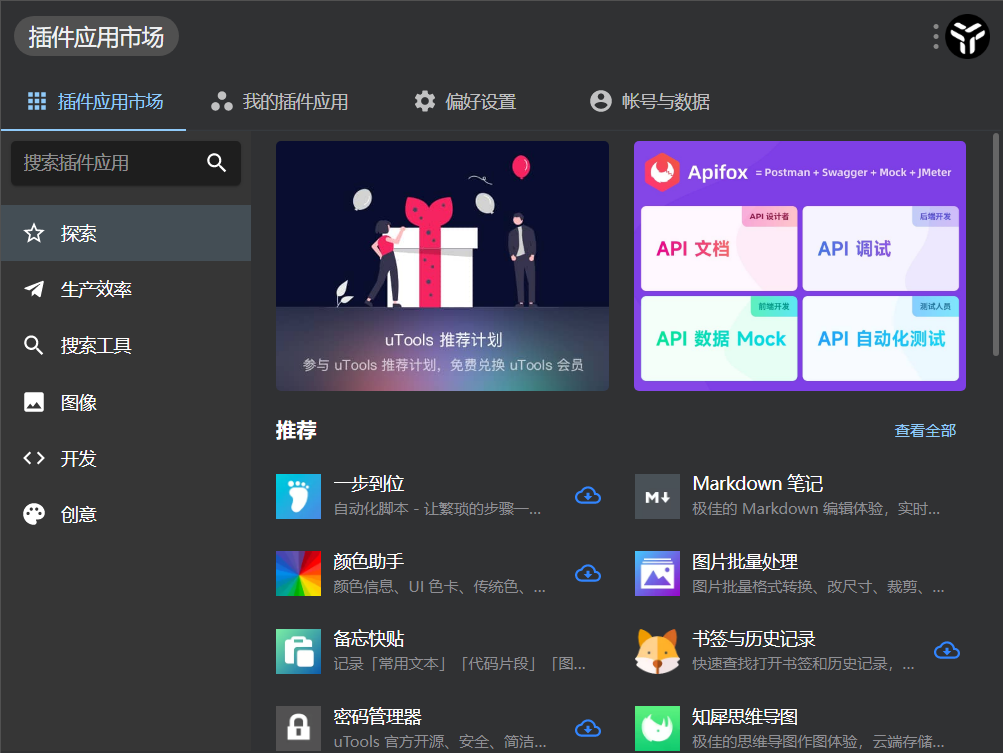
Task: Click description '图片批量格式转换、改尺寸、裁剪'
Action: (x=817, y=587)
